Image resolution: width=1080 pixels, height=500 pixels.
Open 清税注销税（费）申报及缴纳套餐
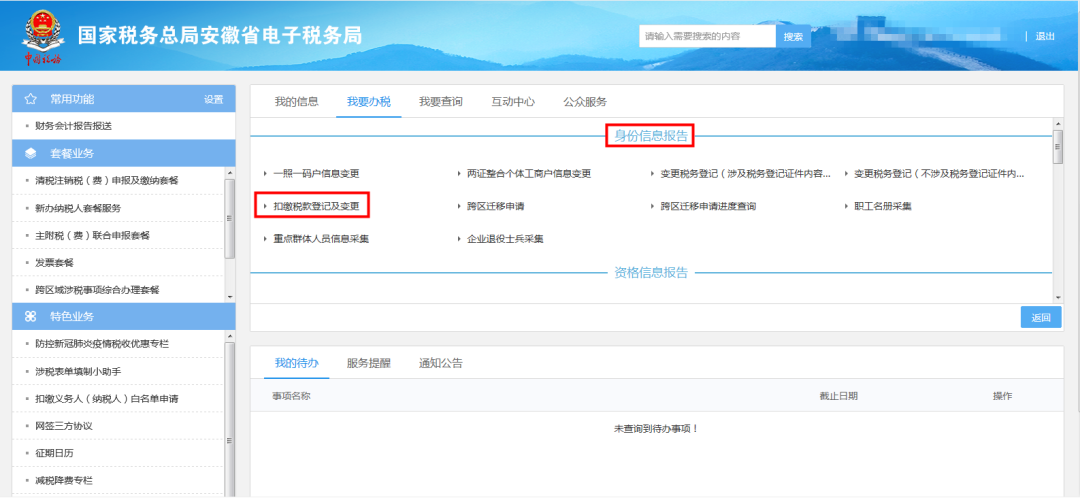tap(107, 180)
